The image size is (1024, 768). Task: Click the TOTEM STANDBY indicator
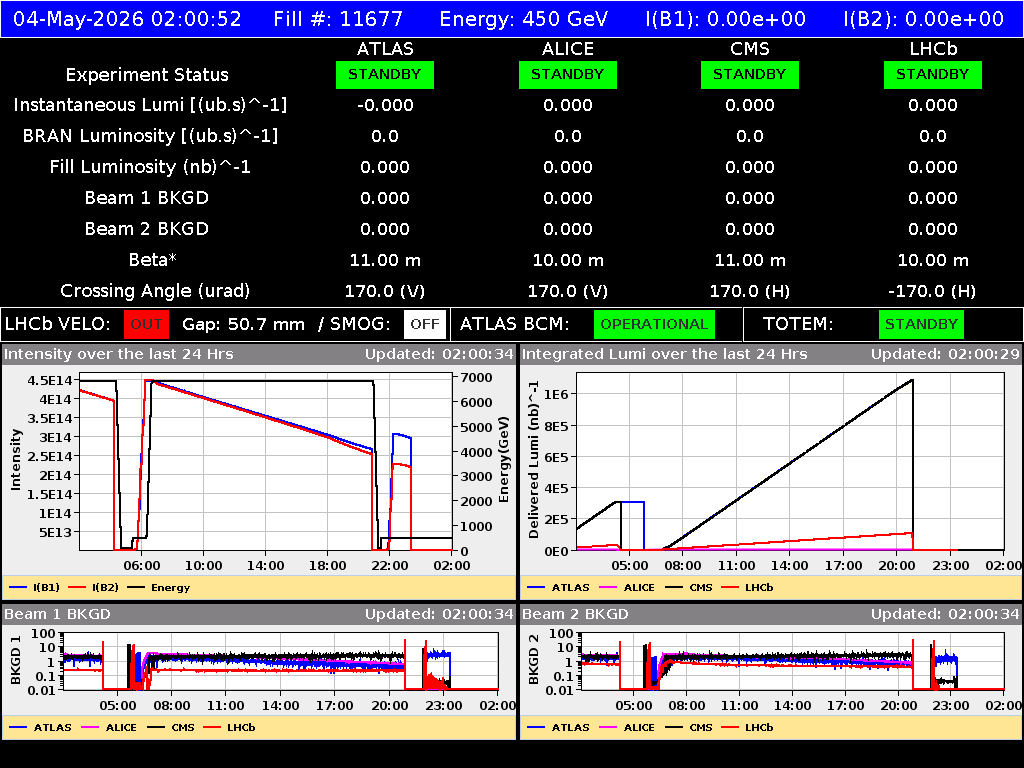pyautogui.click(x=921, y=324)
